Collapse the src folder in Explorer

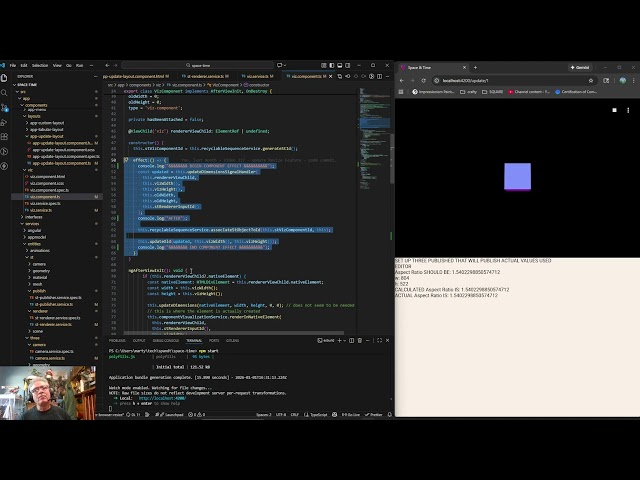pyautogui.click(x=23, y=92)
